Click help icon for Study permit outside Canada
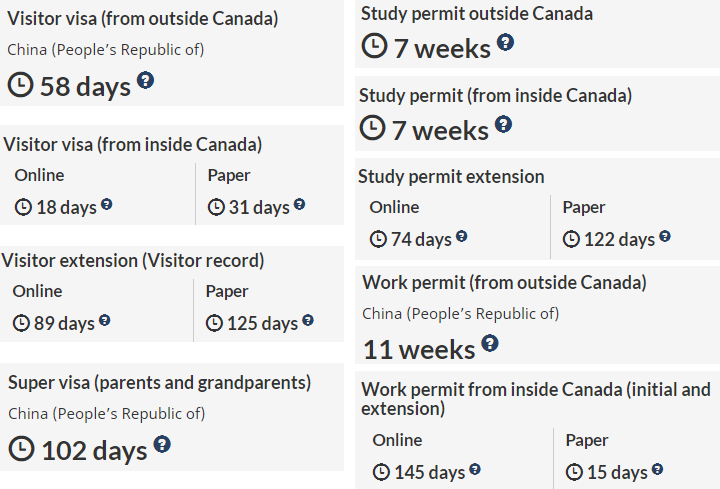This screenshot has width=720, height=489. pyautogui.click(x=506, y=42)
